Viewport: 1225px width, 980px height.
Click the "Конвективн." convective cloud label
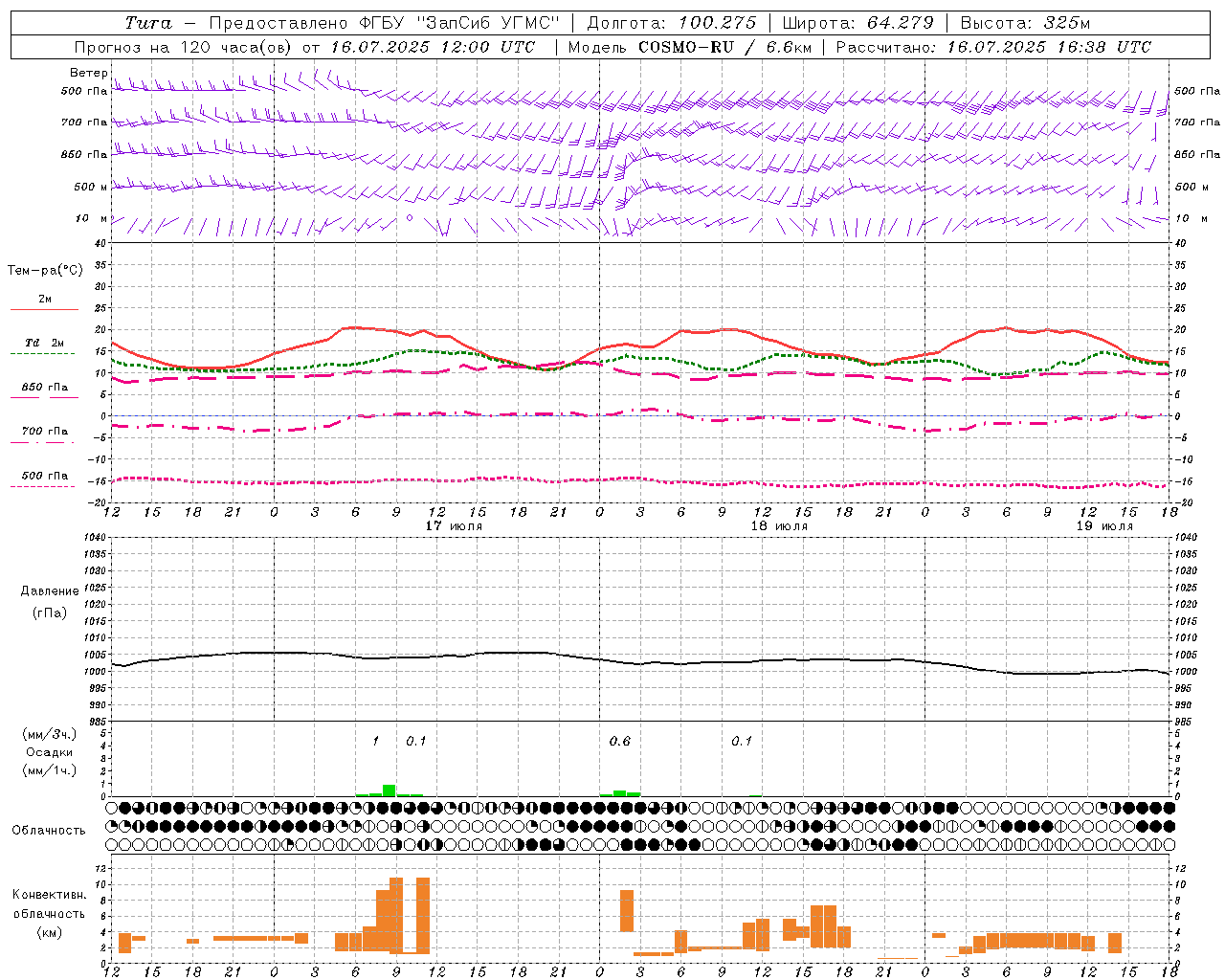(x=49, y=895)
